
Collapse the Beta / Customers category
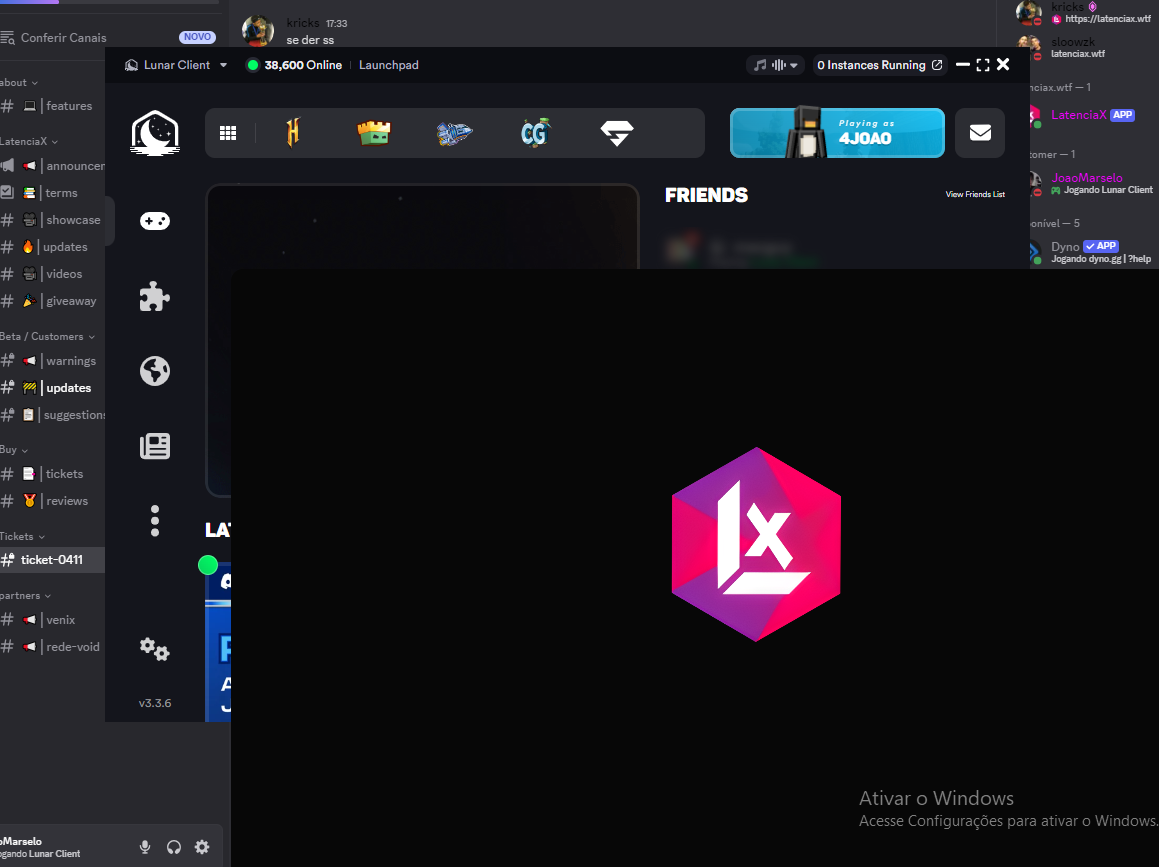47,336
